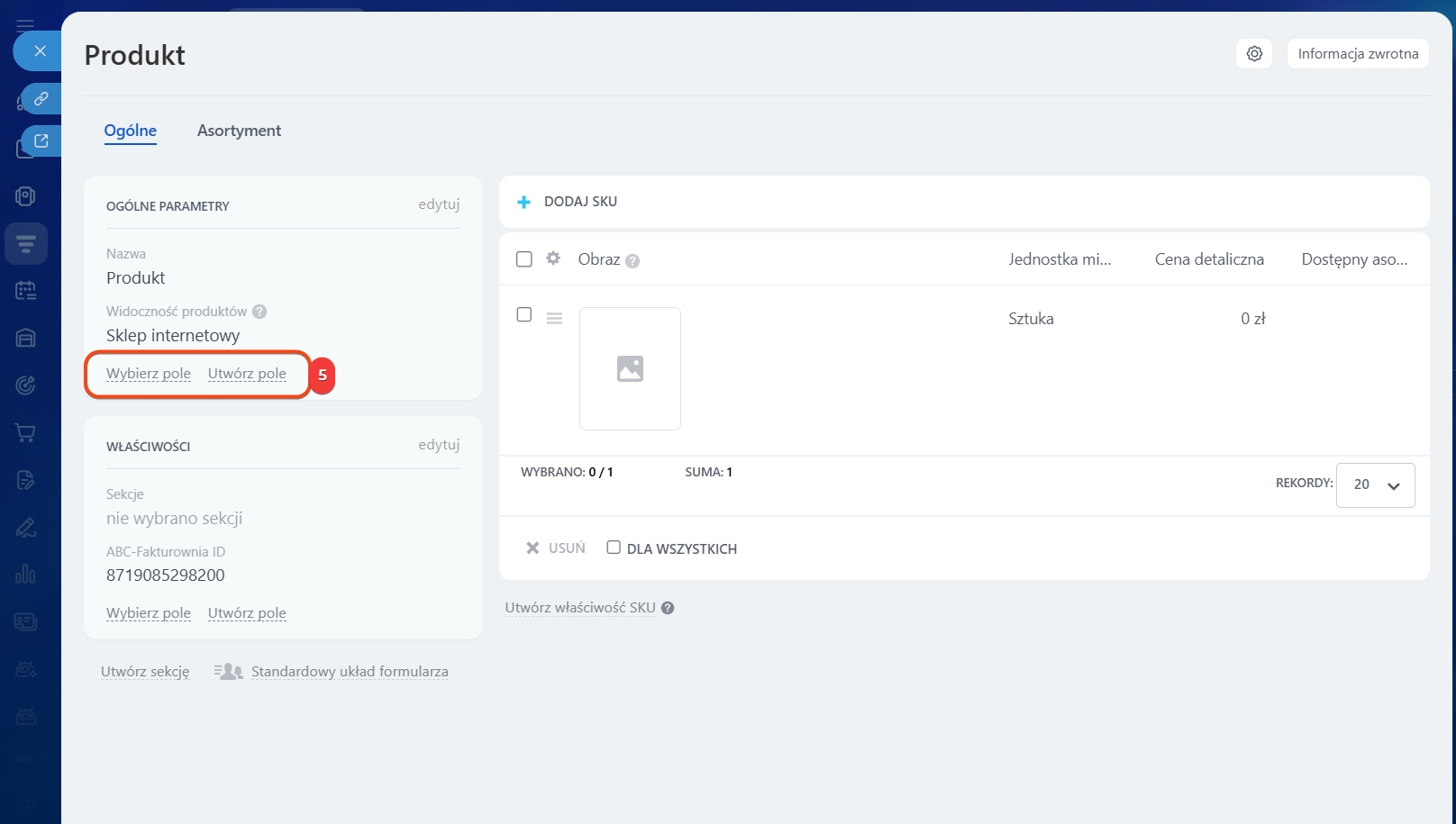
Task: Click the open in new window icon
Action: (41, 140)
